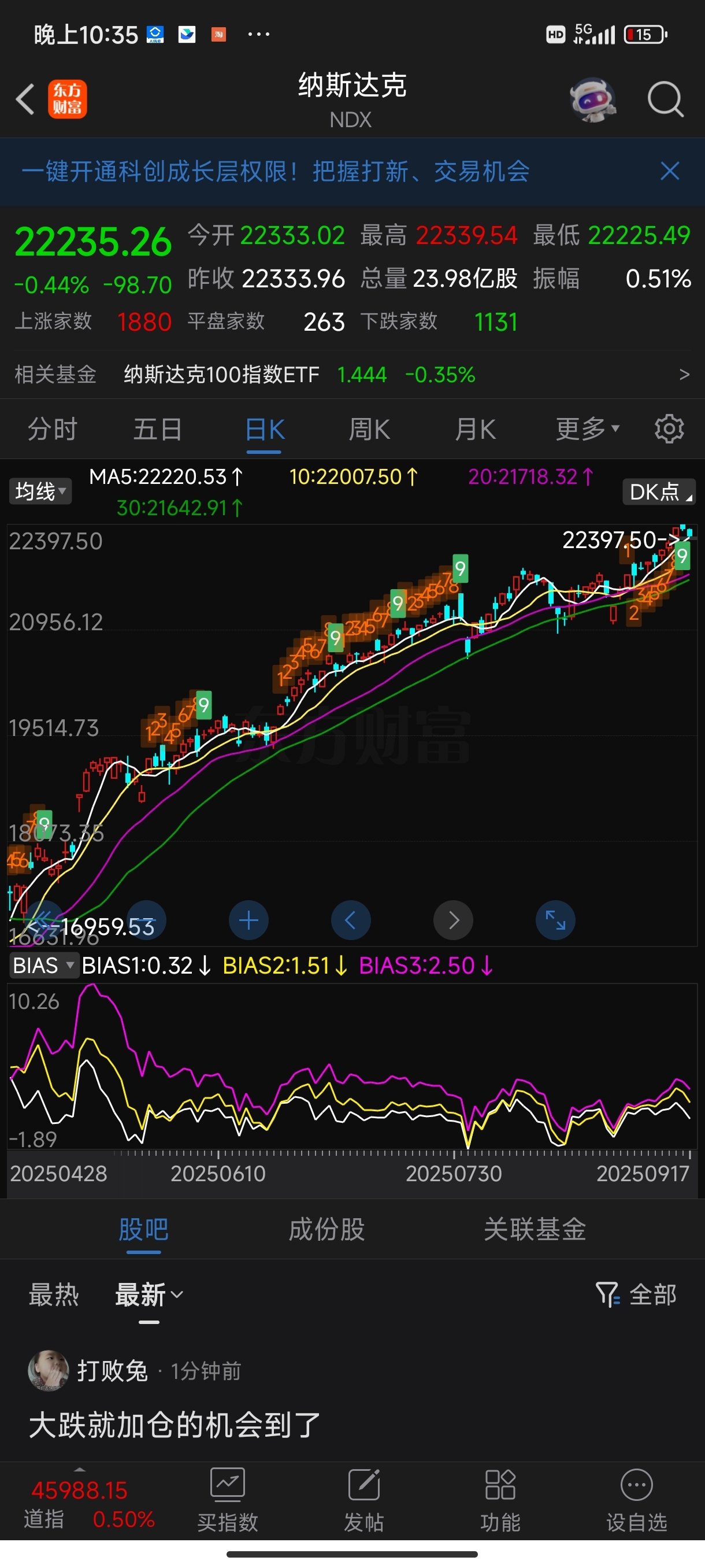The width and height of the screenshot is (705, 1568).
Task: Tap the 22397.50 high price marker
Action: tap(621, 540)
